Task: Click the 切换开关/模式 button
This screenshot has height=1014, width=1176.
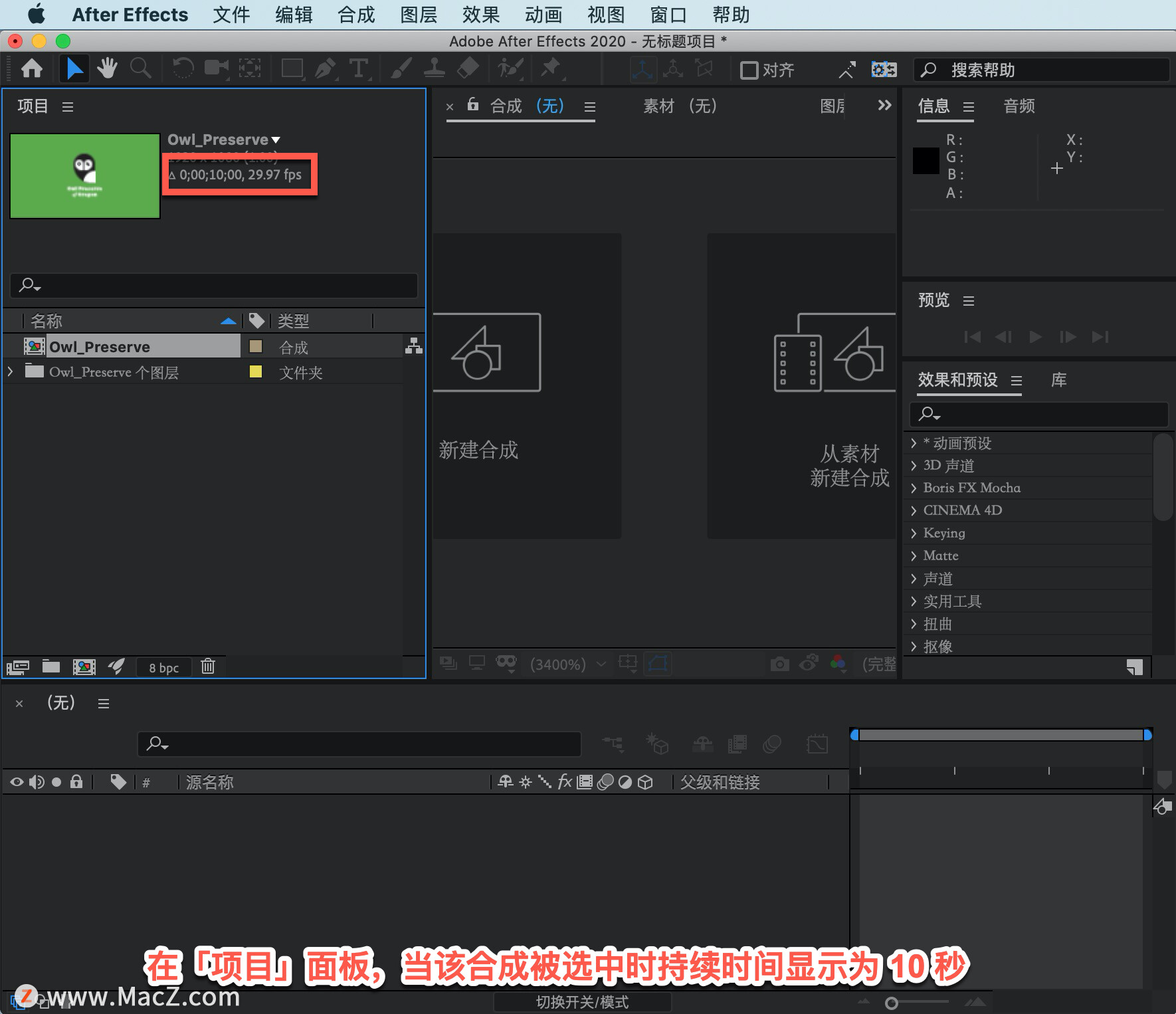Action: (x=582, y=1002)
